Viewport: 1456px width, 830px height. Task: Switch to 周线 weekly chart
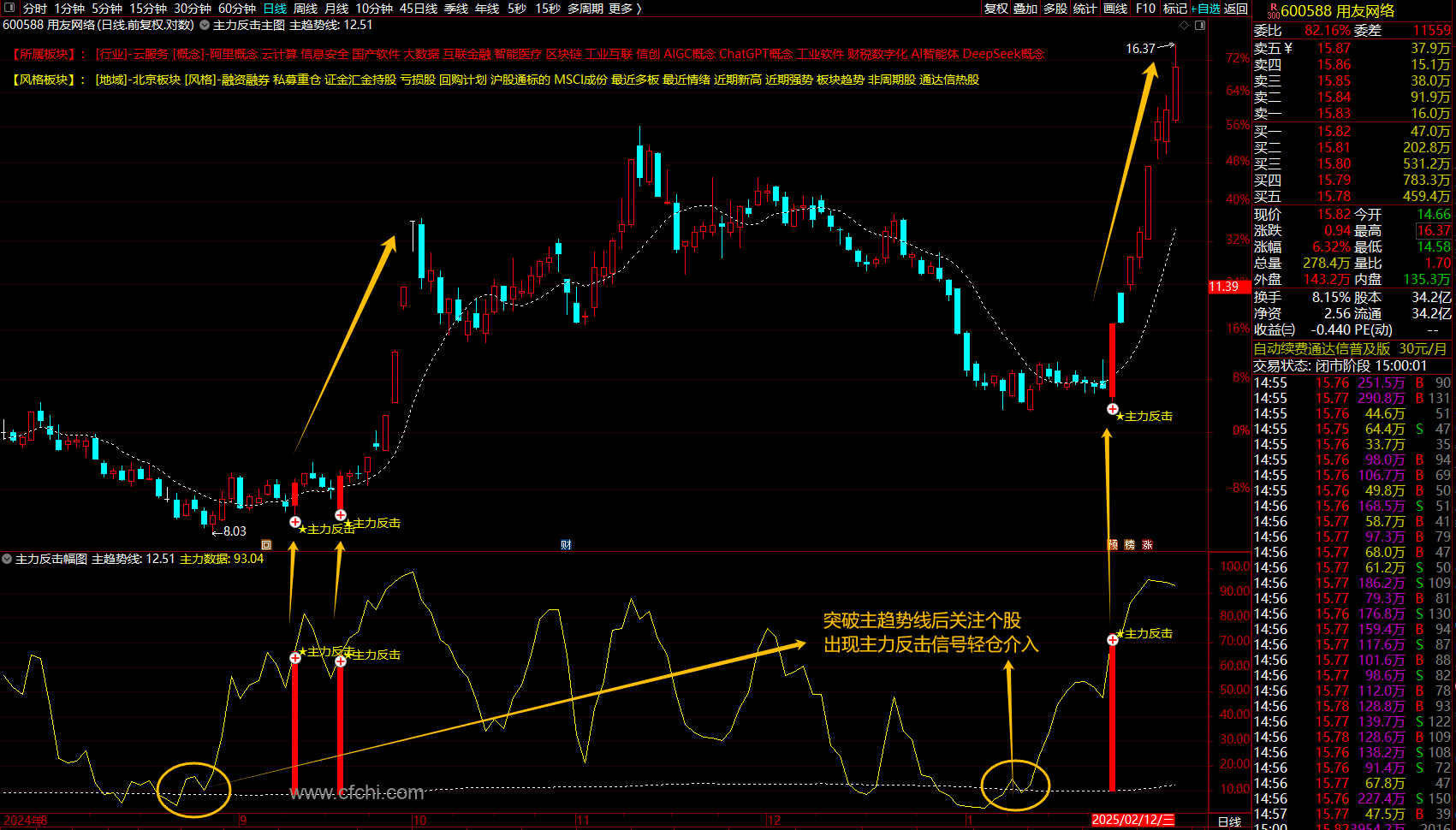point(306,9)
